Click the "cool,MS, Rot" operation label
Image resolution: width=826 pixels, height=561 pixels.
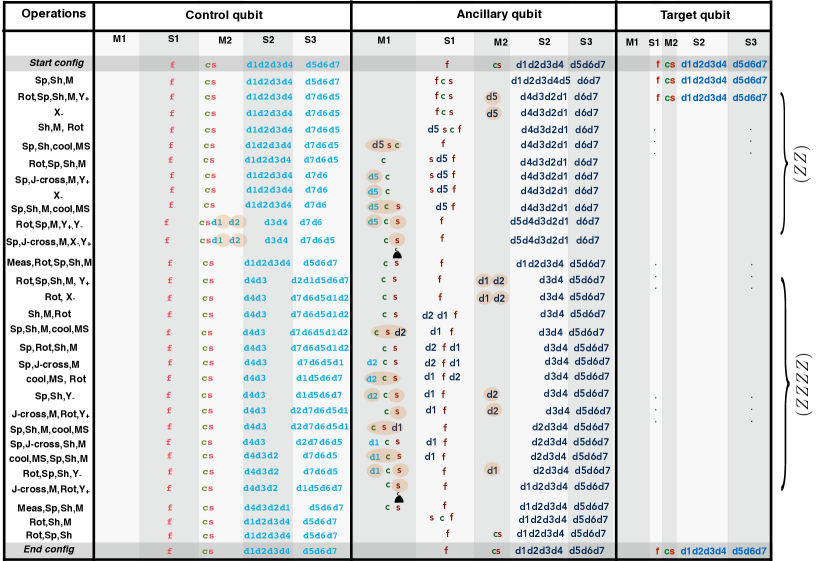[x=56, y=379]
